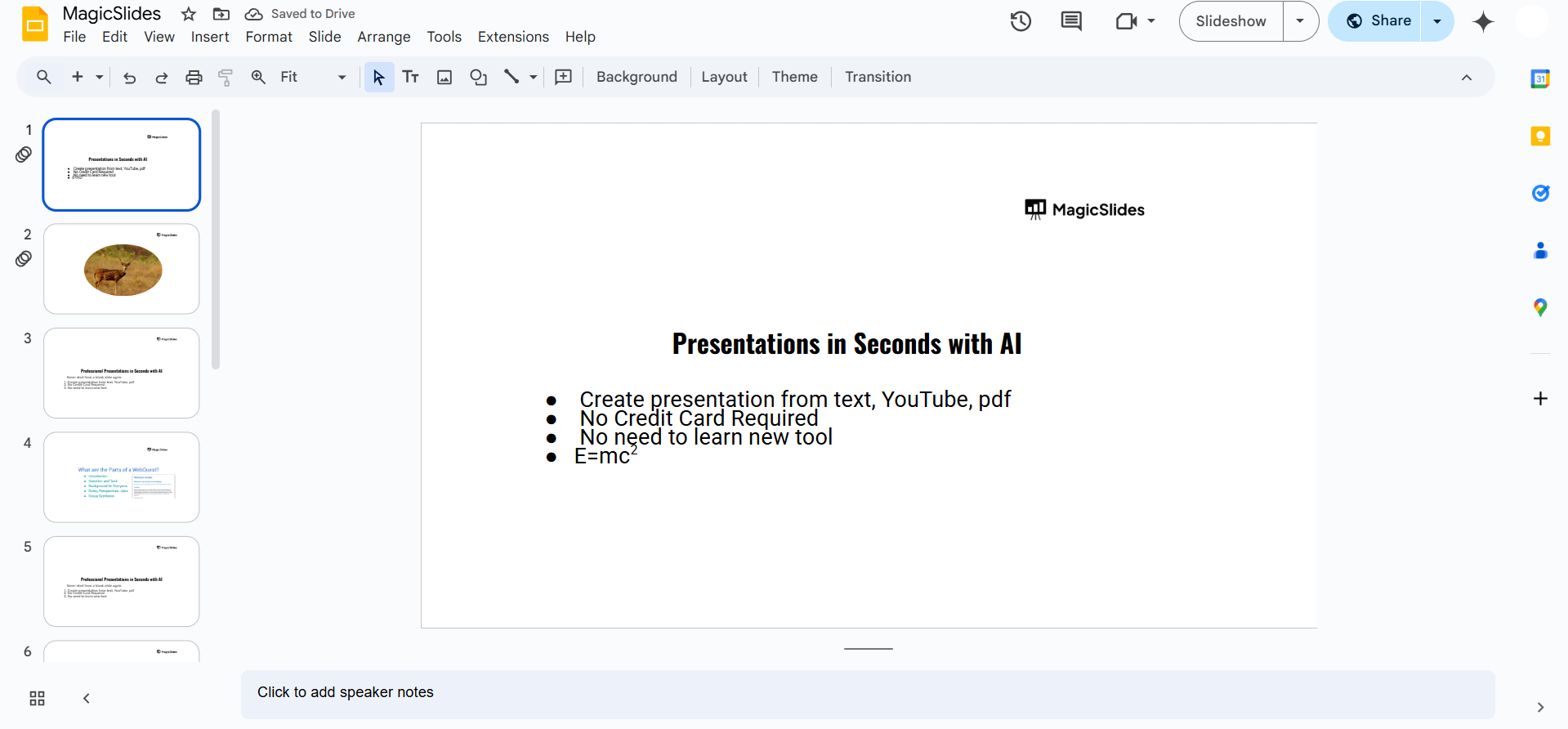Screen dimensions: 1568x729
Task: Print the presentation
Action: coord(194,77)
